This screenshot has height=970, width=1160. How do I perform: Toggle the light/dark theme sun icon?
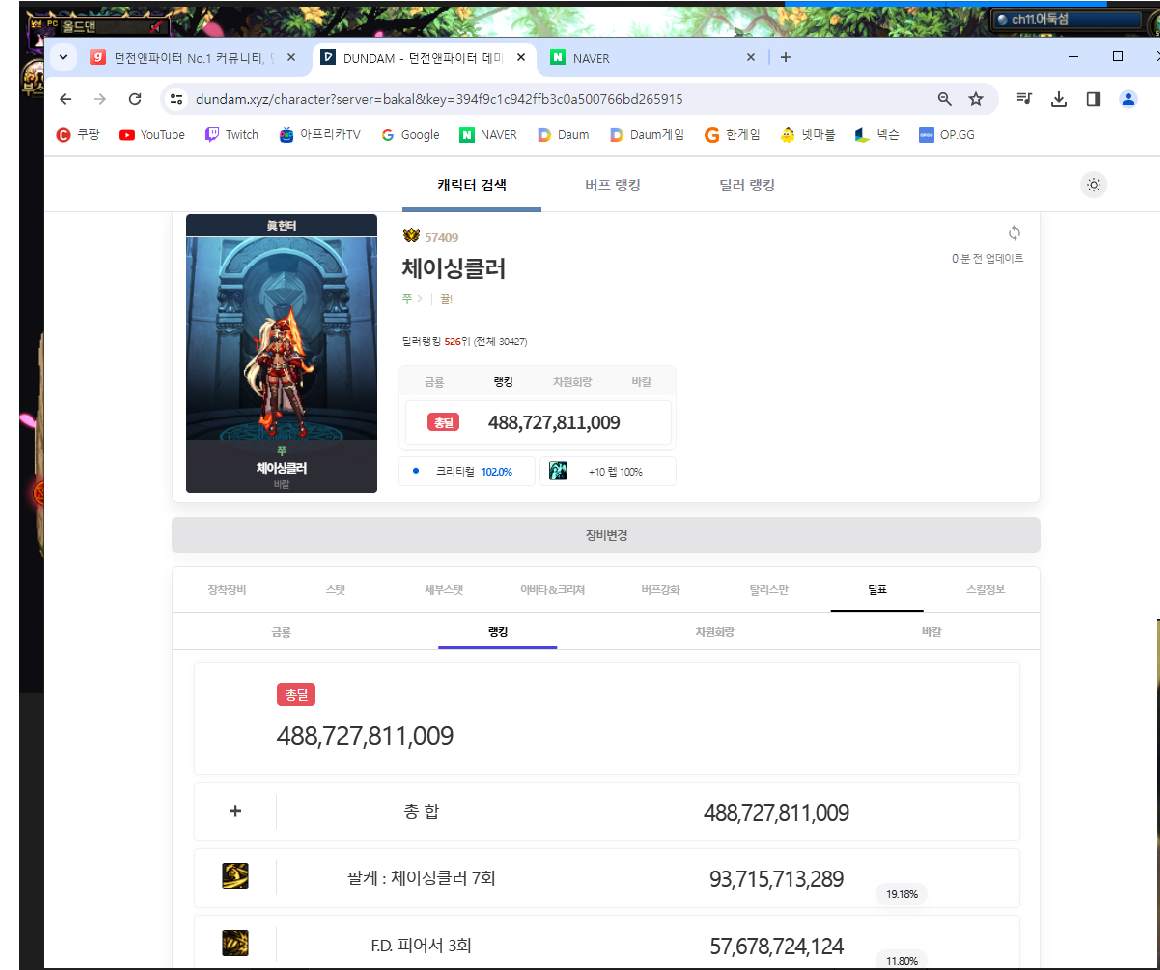tap(1094, 185)
